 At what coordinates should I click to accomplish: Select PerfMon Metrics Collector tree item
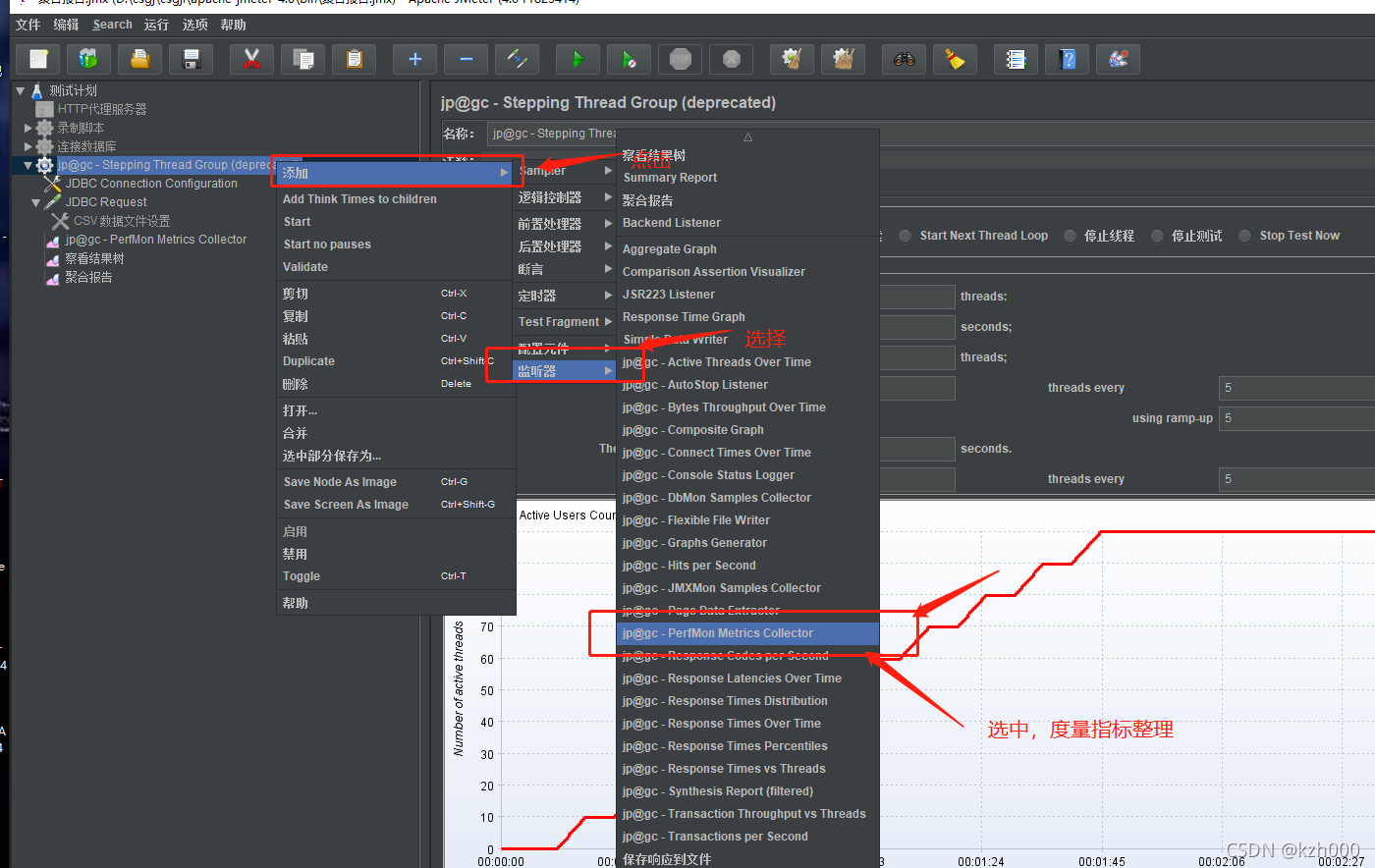tap(156, 240)
